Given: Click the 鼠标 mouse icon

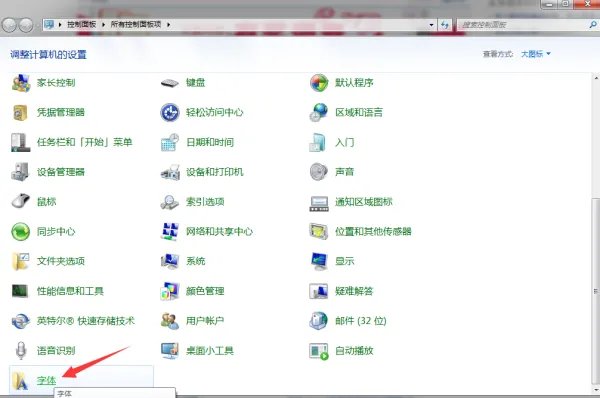Looking at the screenshot, I should (21, 201).
